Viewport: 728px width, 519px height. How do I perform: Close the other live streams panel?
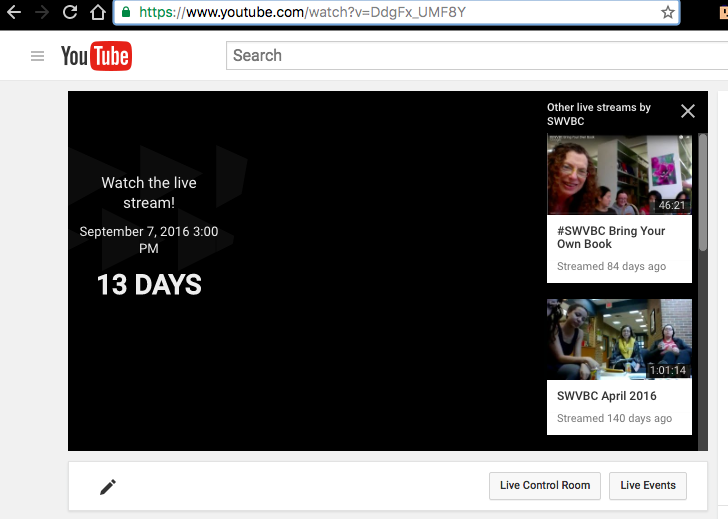pyautogui.click(x=688, y=111)
